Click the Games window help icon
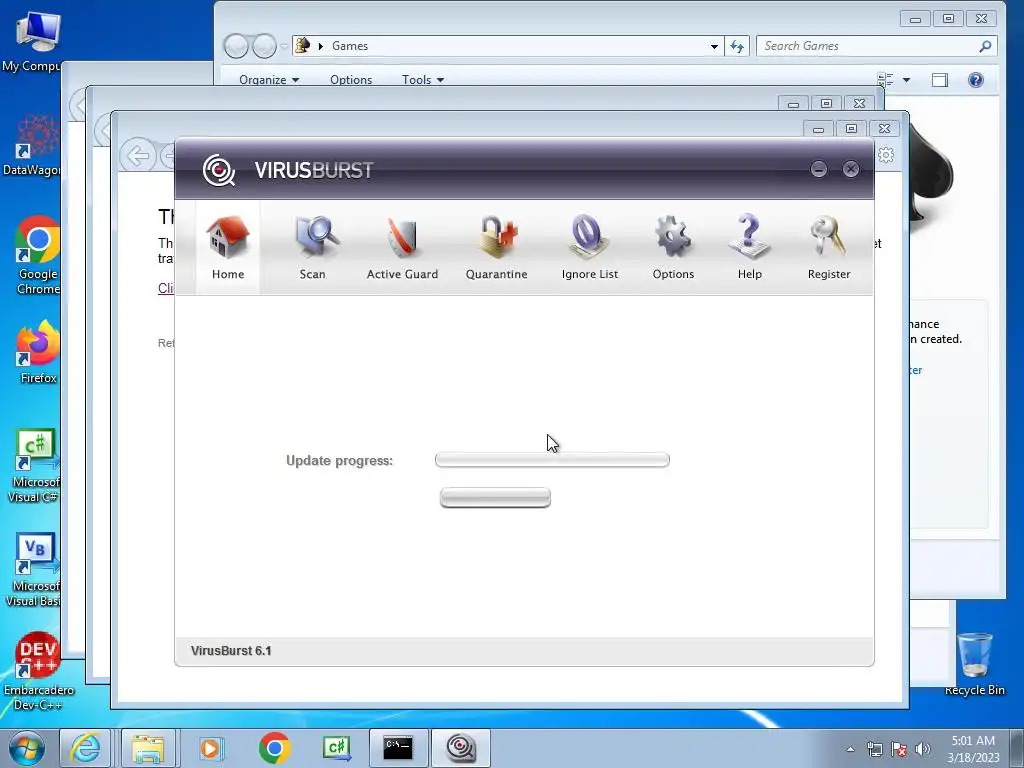 [976, 80]
